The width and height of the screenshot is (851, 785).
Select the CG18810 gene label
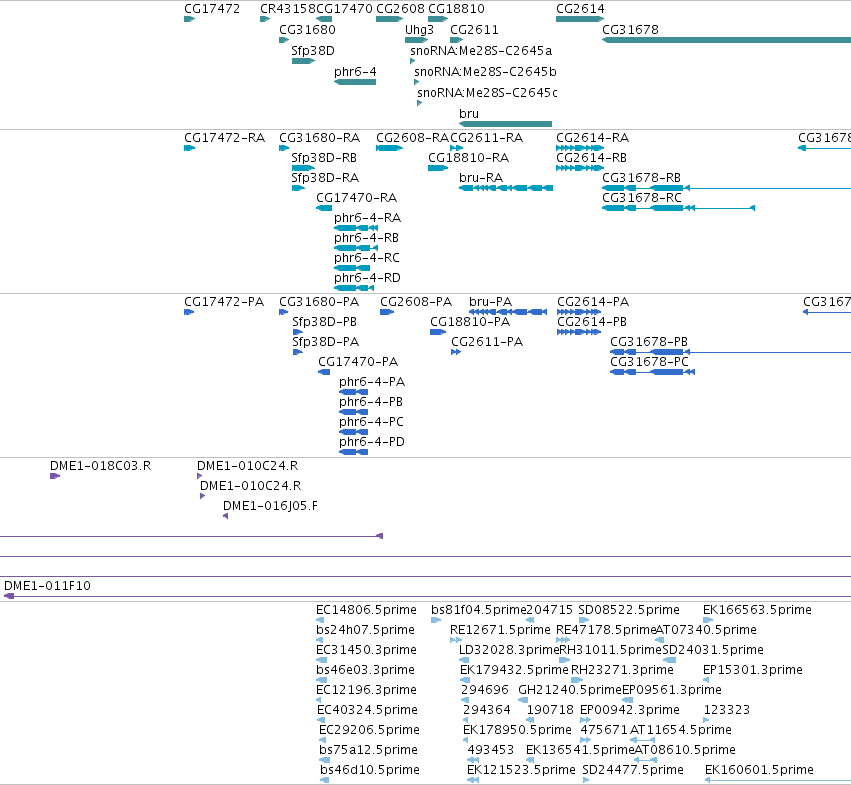456,9
